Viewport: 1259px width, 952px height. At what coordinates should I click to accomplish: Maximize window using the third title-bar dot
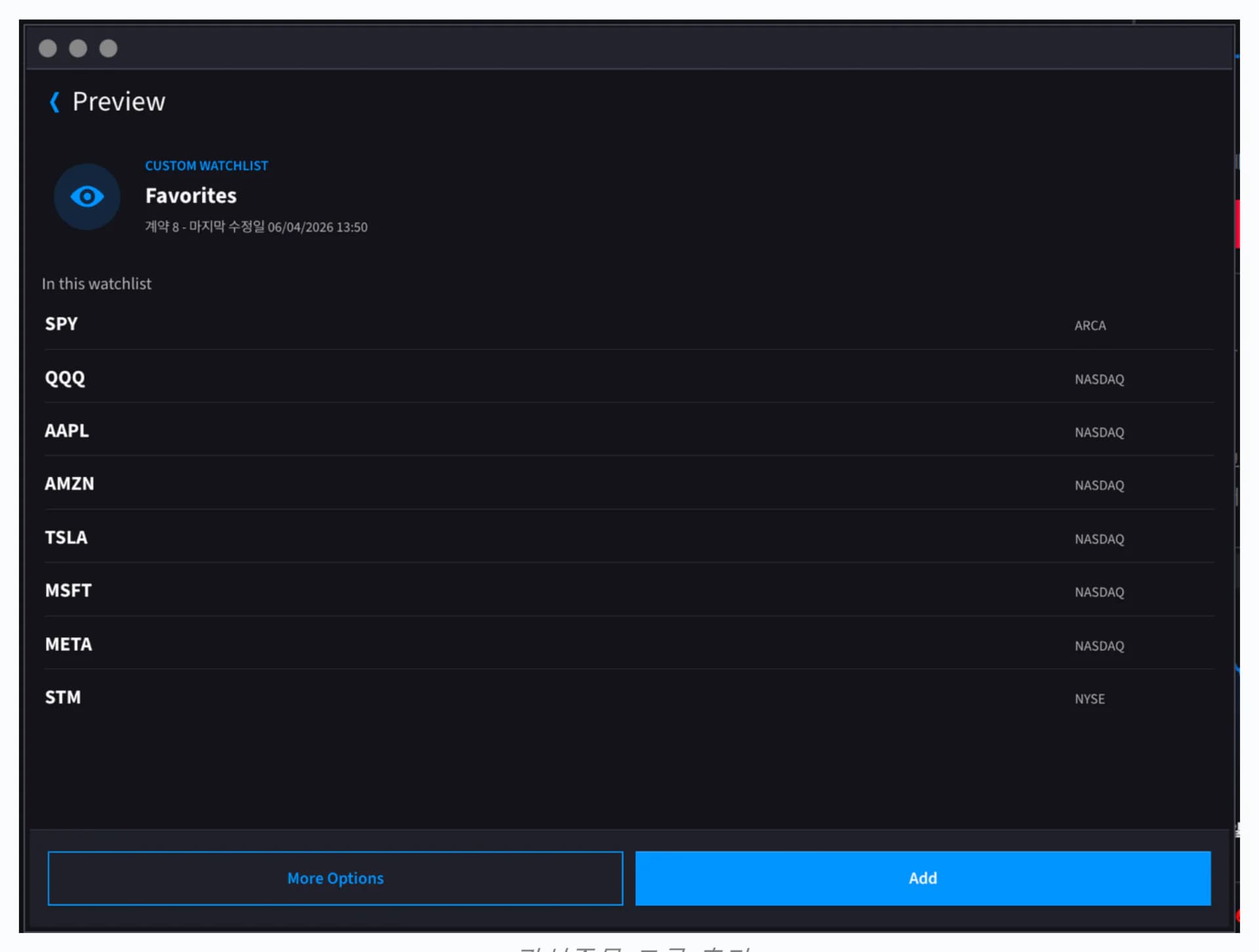click(x=108, y=49)
